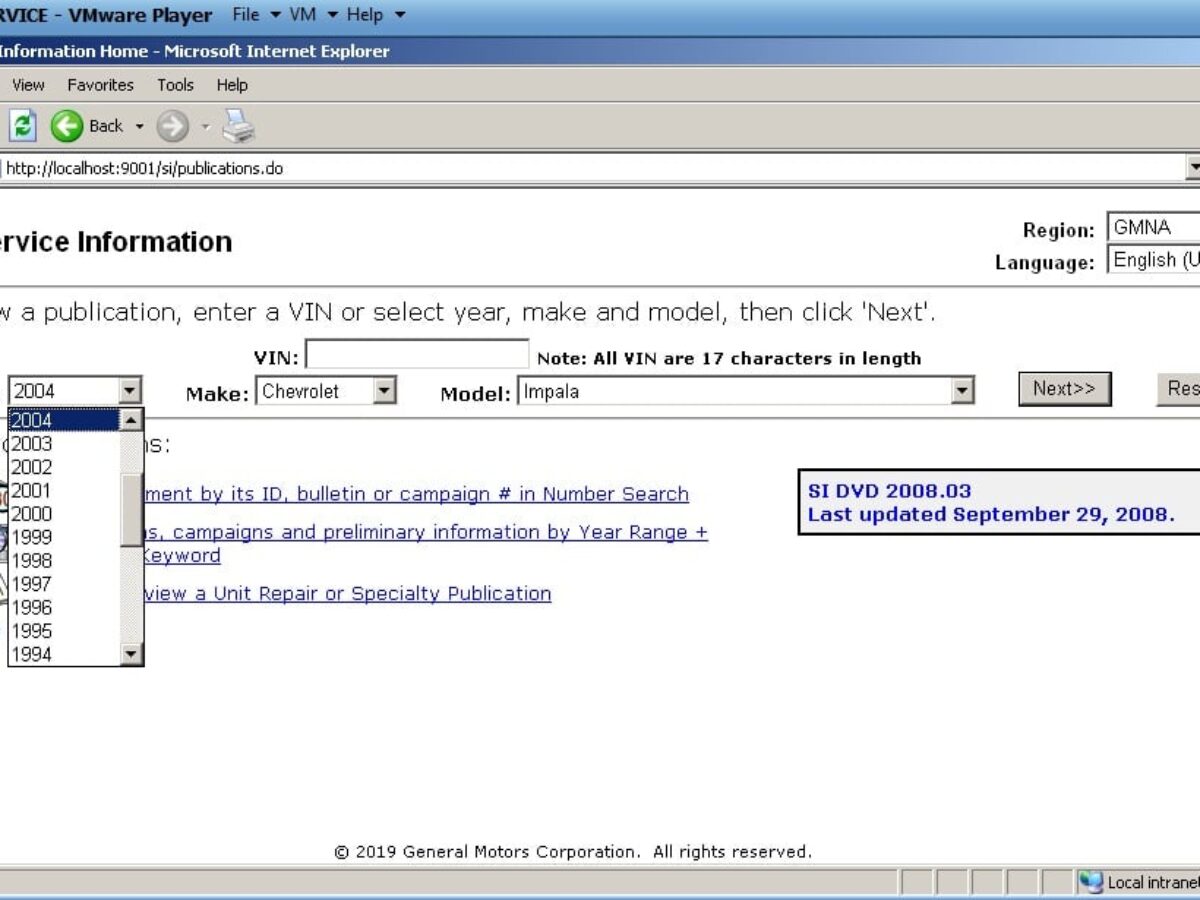Select 1997 in the year list
This screenshot has width=1200, height=900.
pyautogui.click(x=64, y=584)
